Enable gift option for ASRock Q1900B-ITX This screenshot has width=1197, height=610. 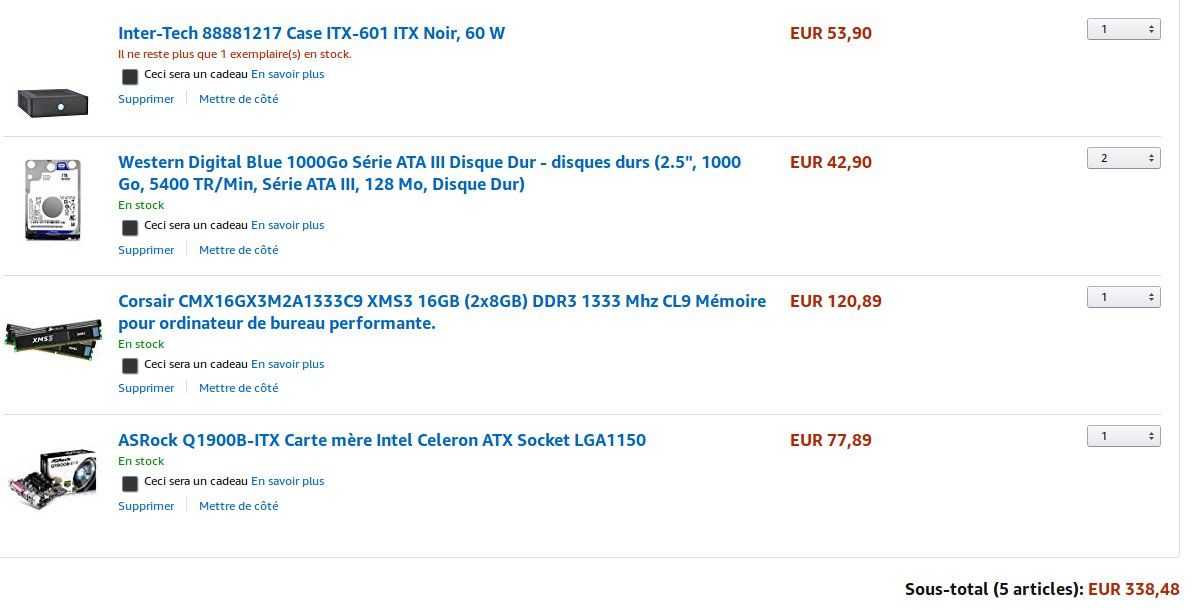pos(130,483)
